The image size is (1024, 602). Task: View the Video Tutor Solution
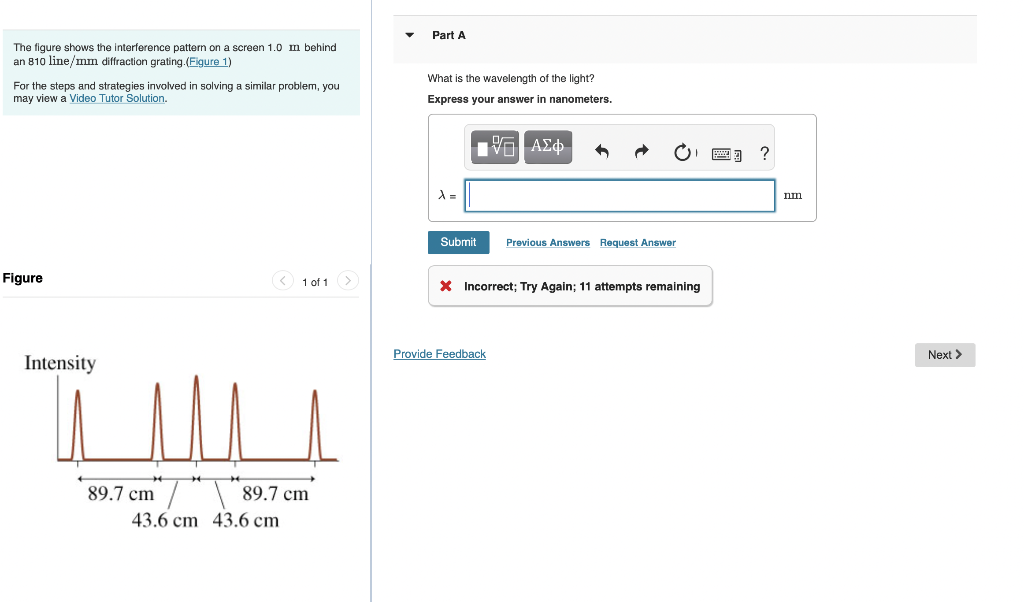(x=117, y=98)
